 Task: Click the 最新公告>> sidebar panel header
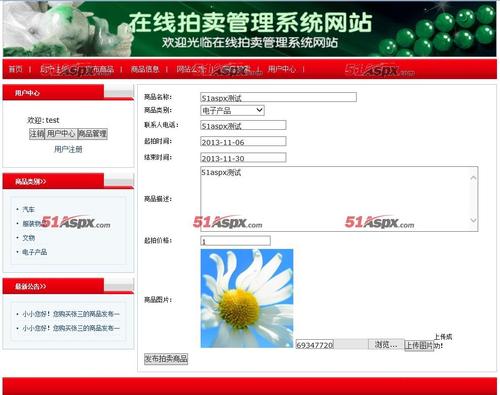click(68, 286)
